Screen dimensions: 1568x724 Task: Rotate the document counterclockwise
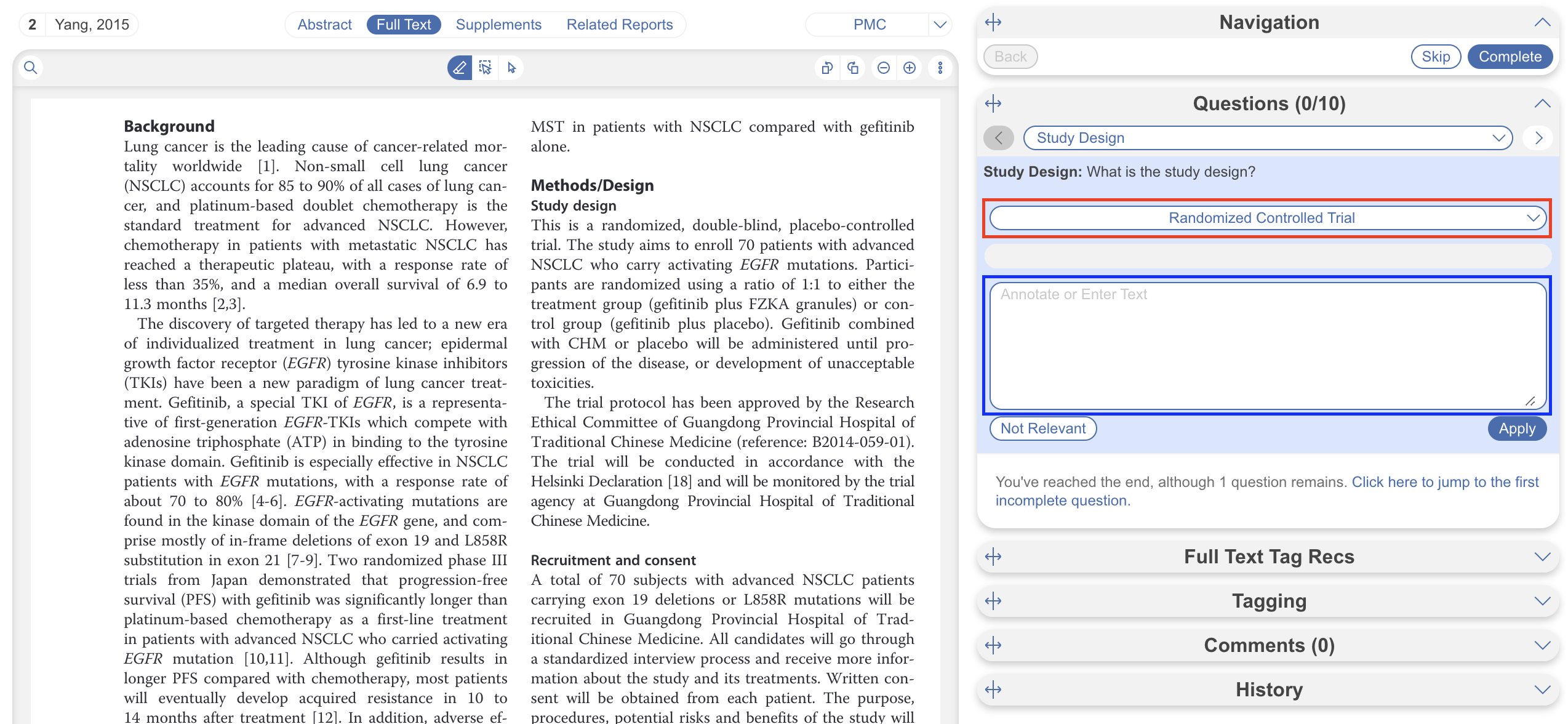click(827, 68)
